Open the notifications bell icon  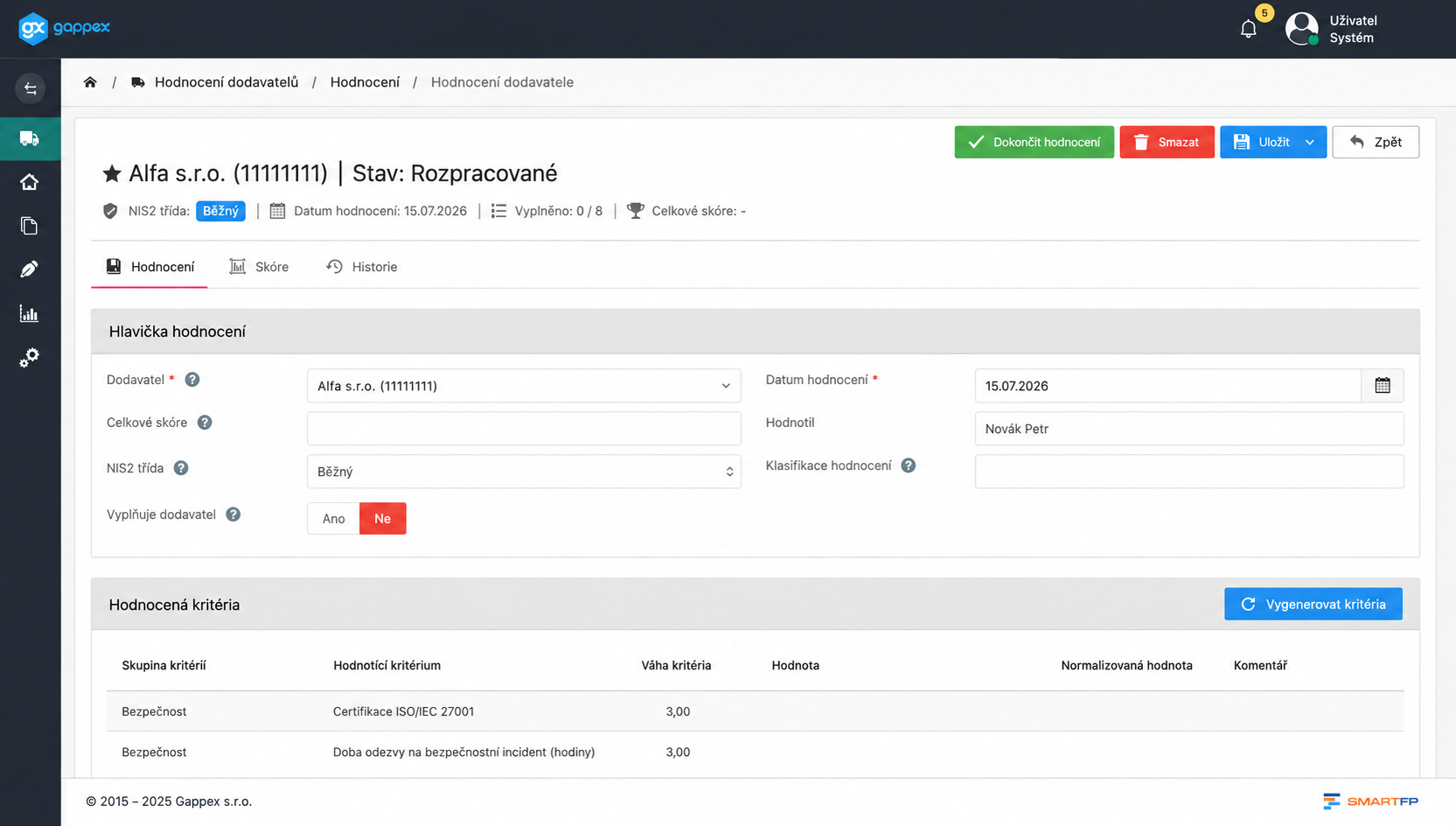click(1248, 29)
